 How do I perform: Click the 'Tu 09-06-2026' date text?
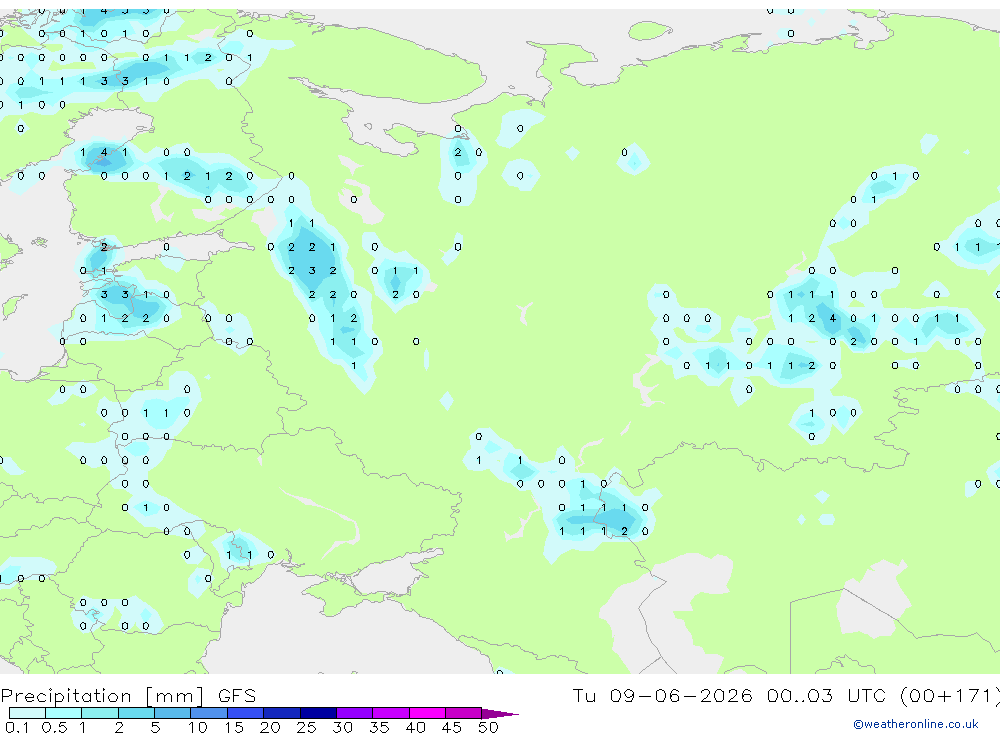(662, 695)
